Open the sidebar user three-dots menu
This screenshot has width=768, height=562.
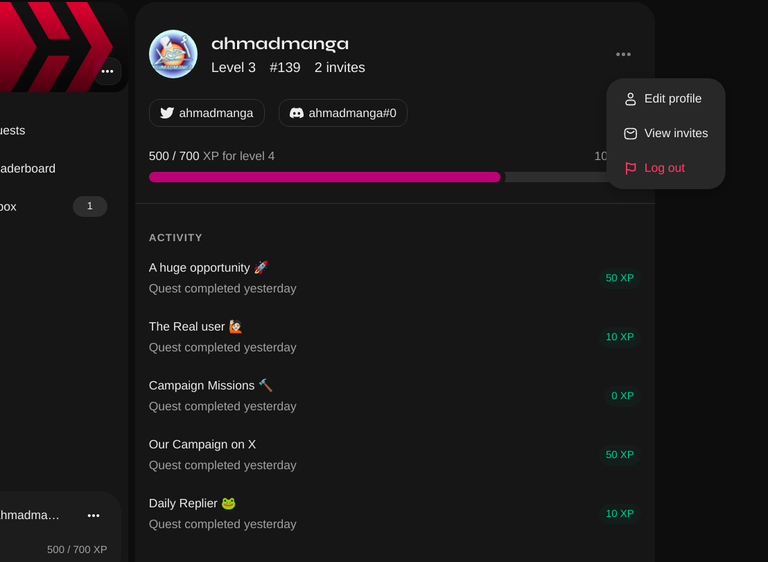pyautogui.click(x=93, y=515)
